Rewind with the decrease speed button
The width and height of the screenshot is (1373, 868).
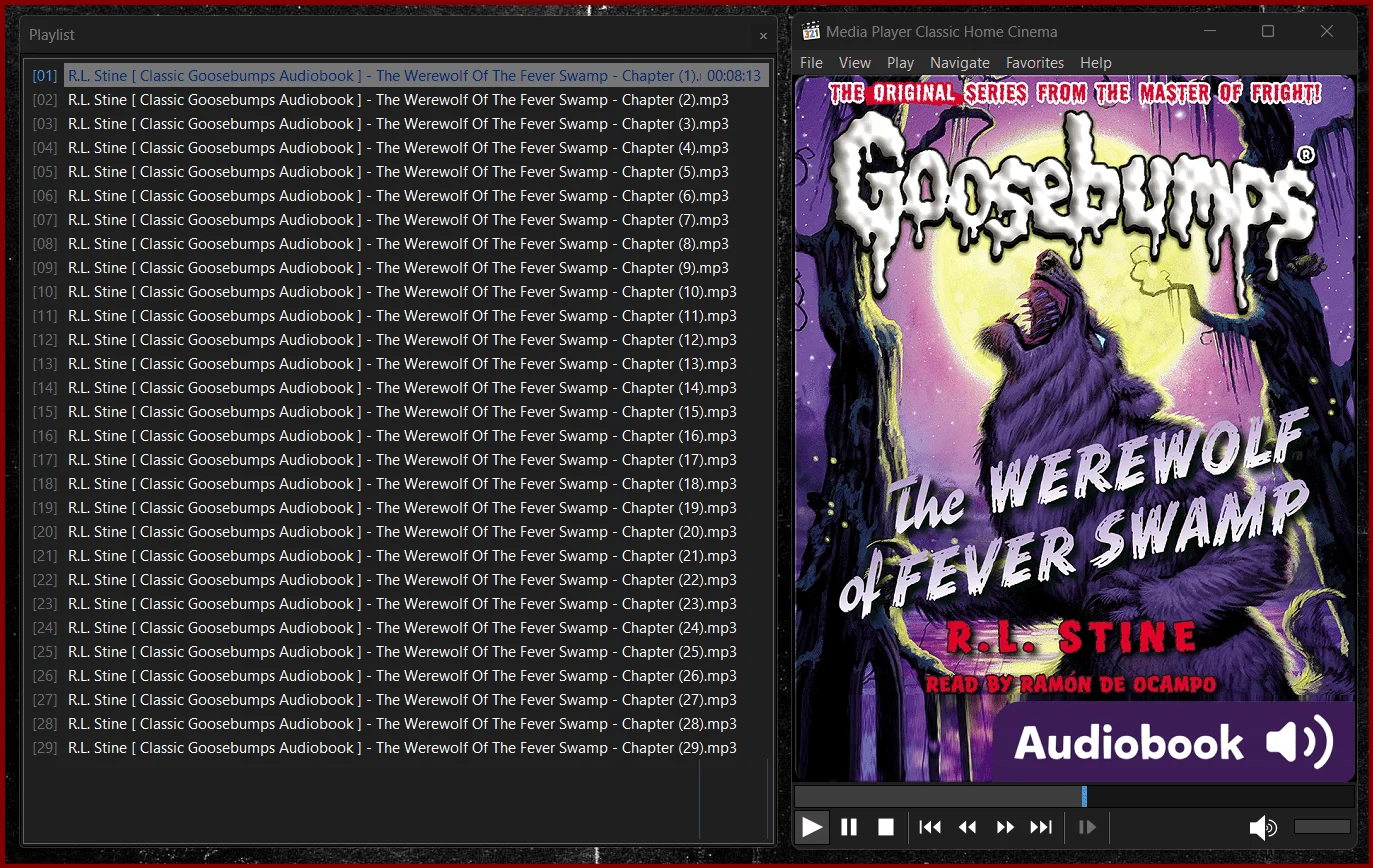(967, 827)
